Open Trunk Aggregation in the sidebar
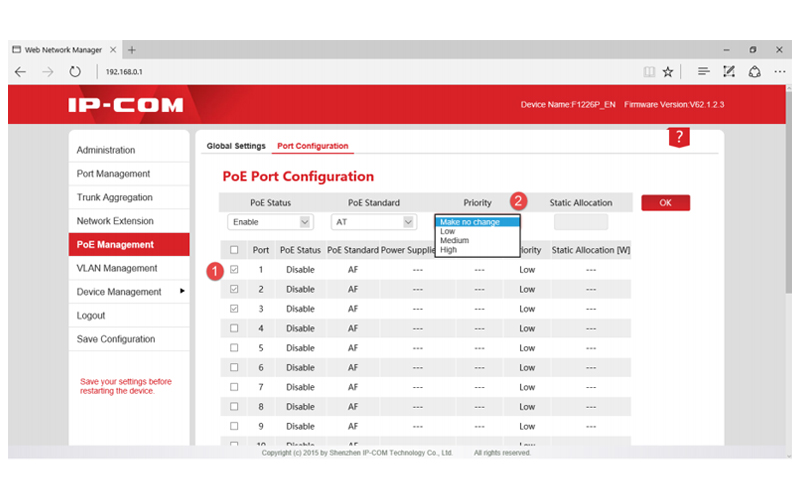Screen dimensions: 800x500 129,197
